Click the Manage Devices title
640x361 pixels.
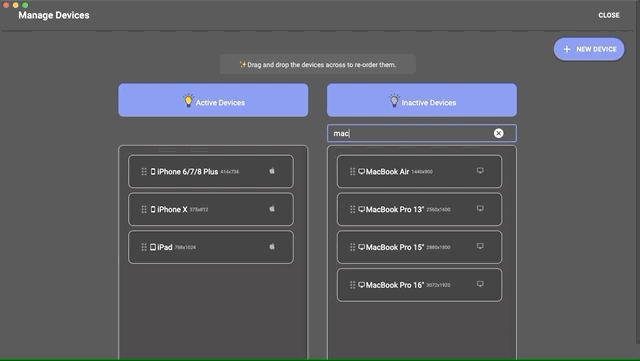point(54,15)
